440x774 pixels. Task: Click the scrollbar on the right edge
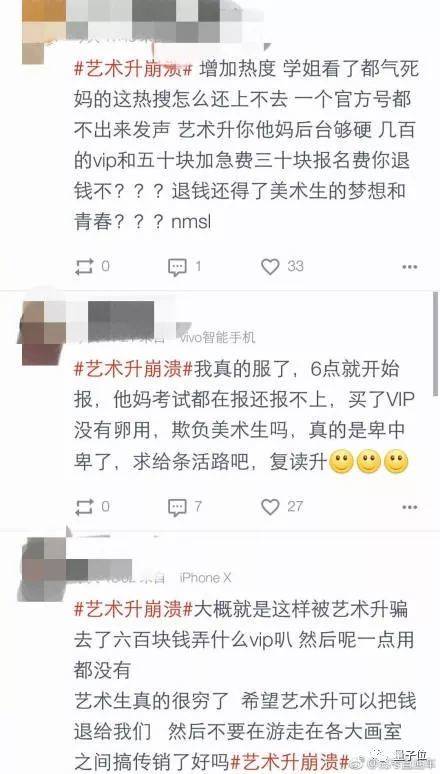pyautogui.click(x=436, y=344)
